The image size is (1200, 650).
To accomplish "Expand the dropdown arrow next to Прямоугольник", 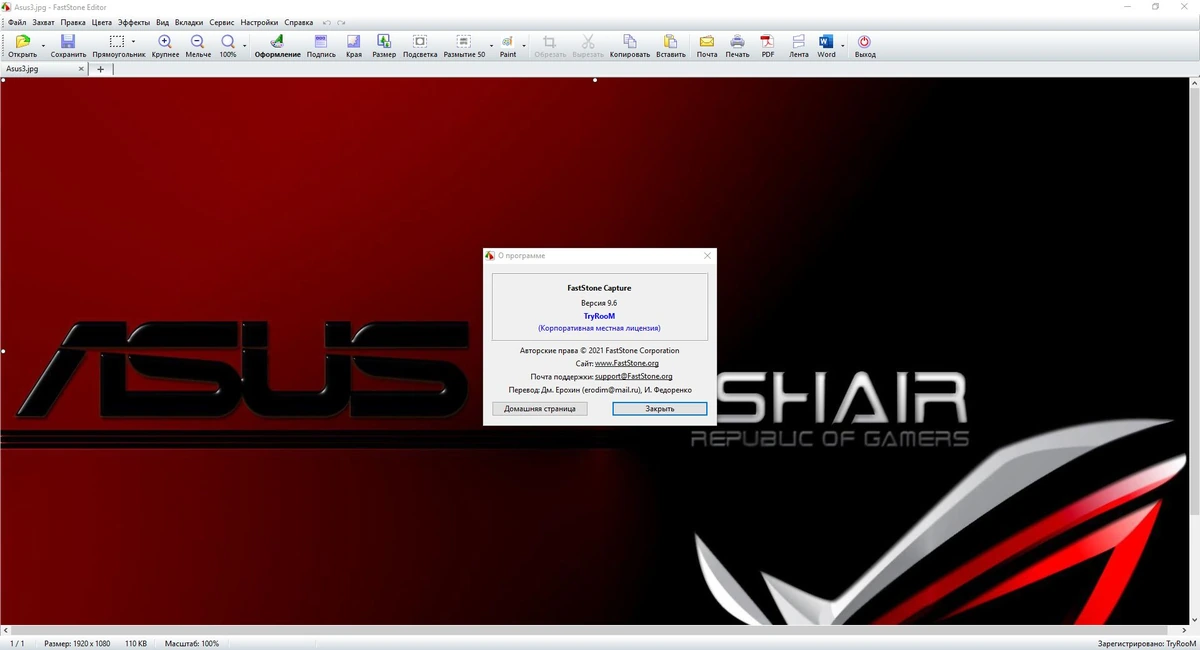I will click(x=134, y=42).
